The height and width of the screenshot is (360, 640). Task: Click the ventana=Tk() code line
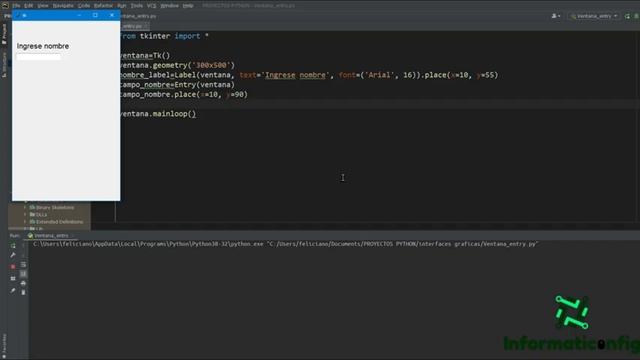[145, 56]
